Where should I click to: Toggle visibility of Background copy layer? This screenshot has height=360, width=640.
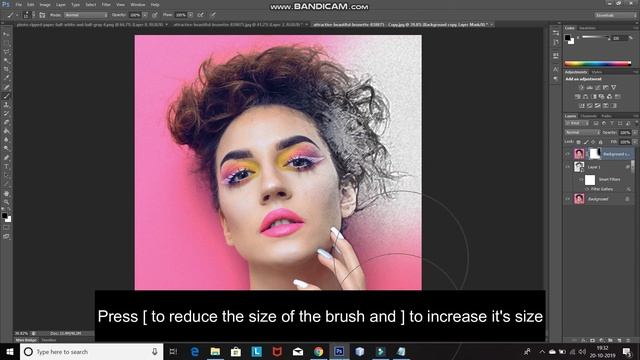point(568,154)
